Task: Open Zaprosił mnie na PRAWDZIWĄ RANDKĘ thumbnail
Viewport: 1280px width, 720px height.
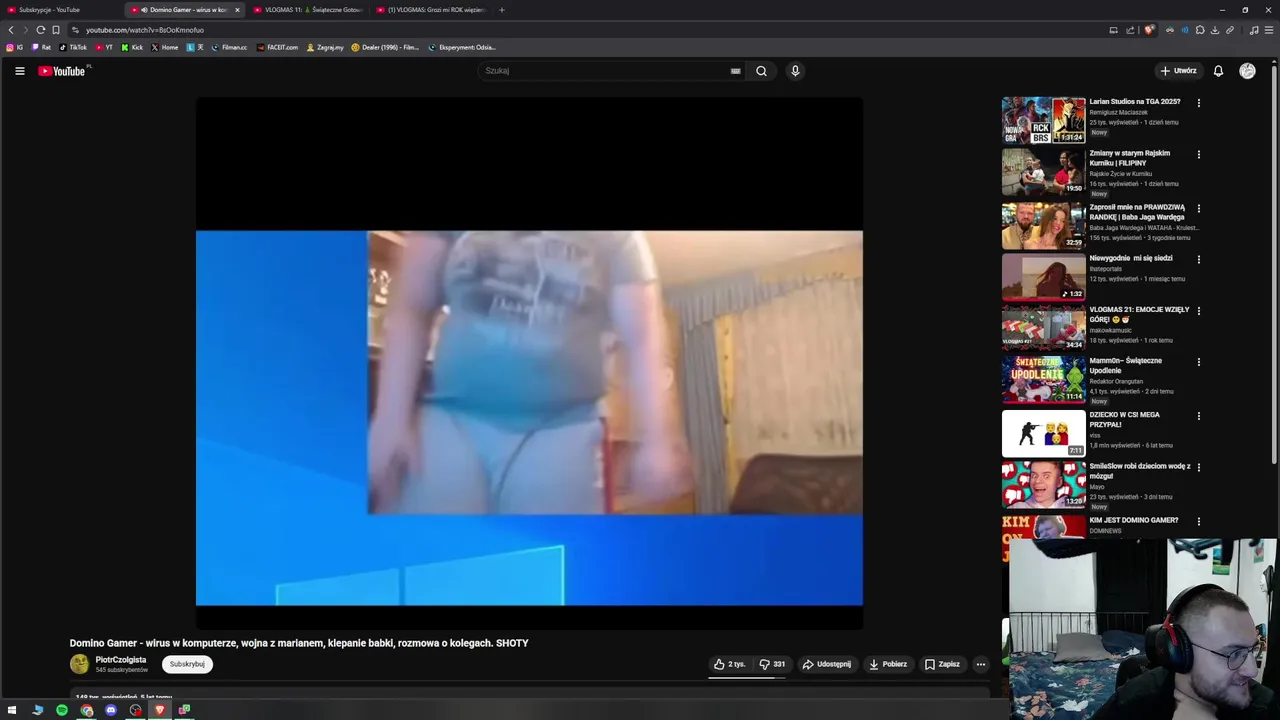Action: [1043, 225]
